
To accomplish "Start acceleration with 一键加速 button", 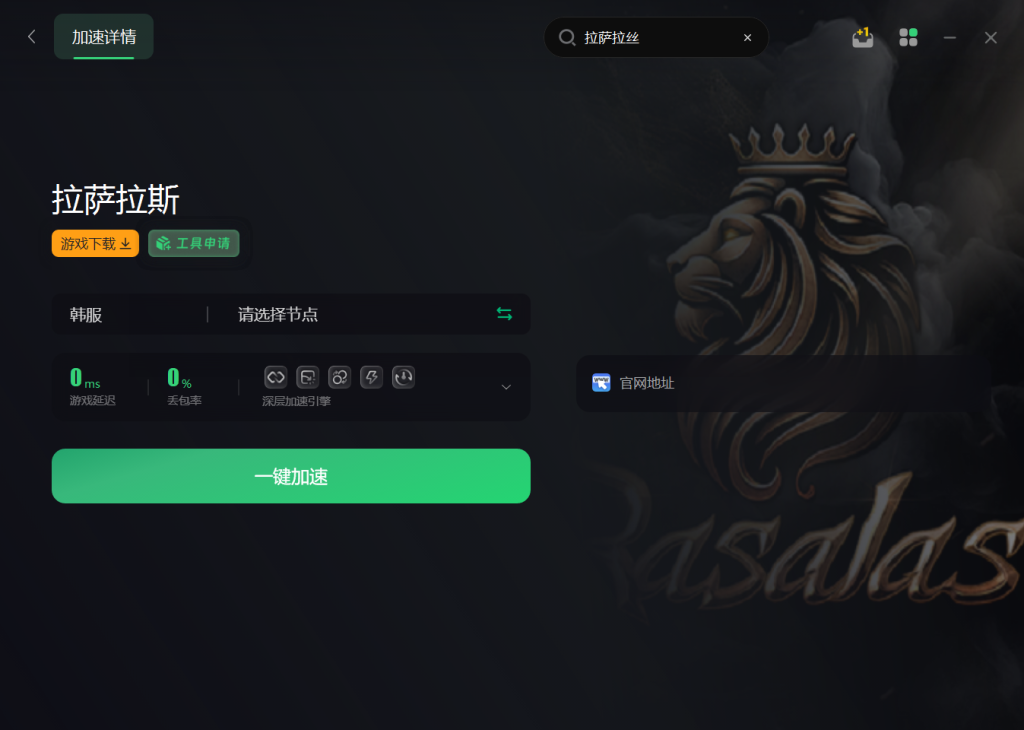I will coord(291,476).
